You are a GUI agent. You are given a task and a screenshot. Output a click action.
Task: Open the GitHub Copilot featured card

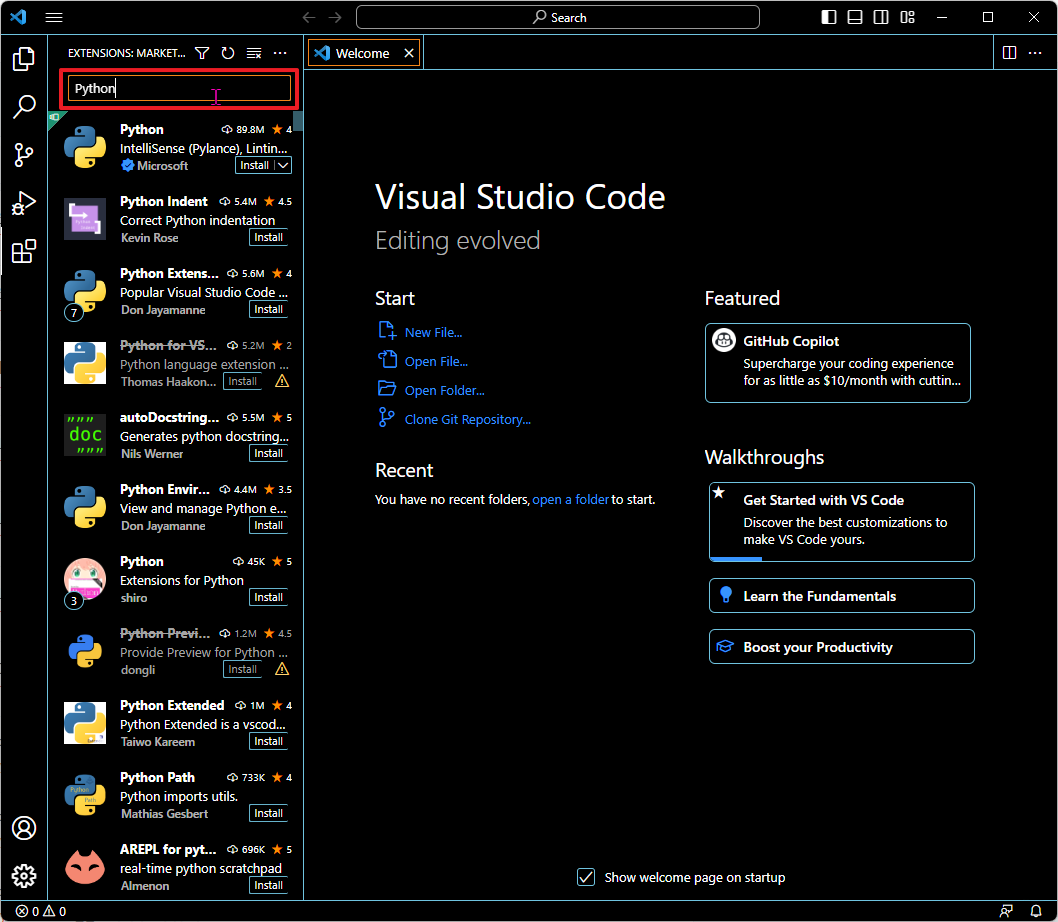837,362
